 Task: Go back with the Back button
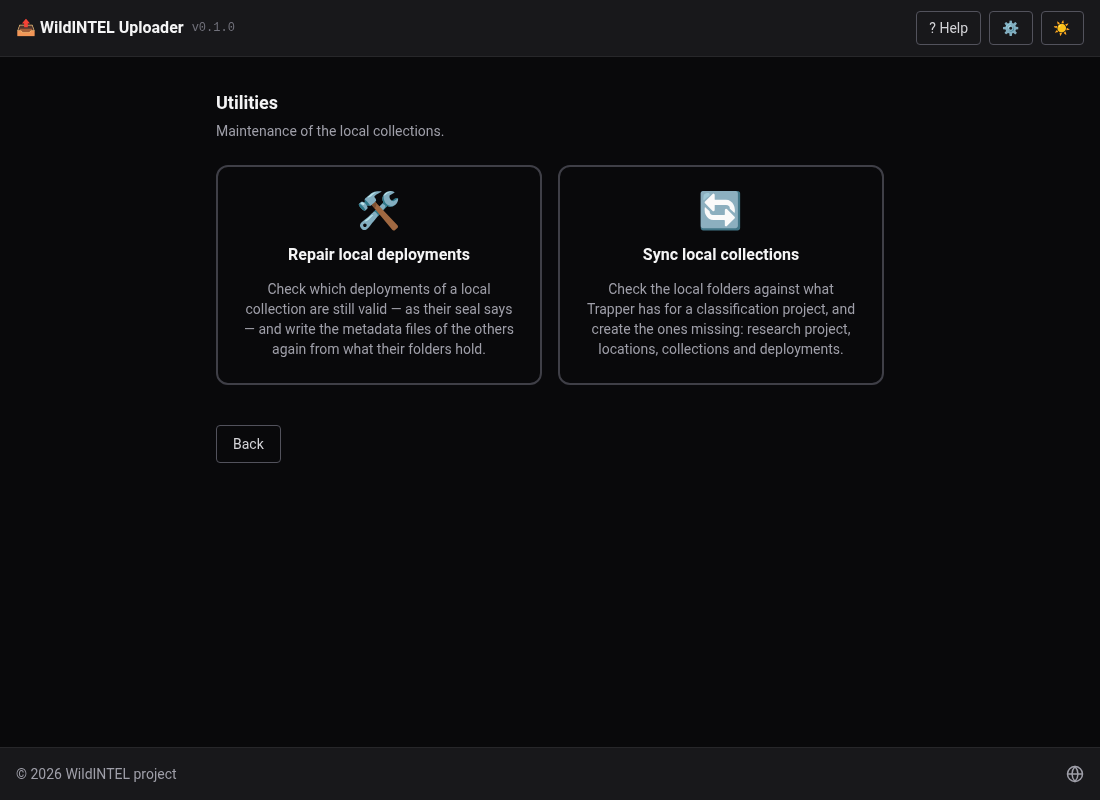pos(248,444)
